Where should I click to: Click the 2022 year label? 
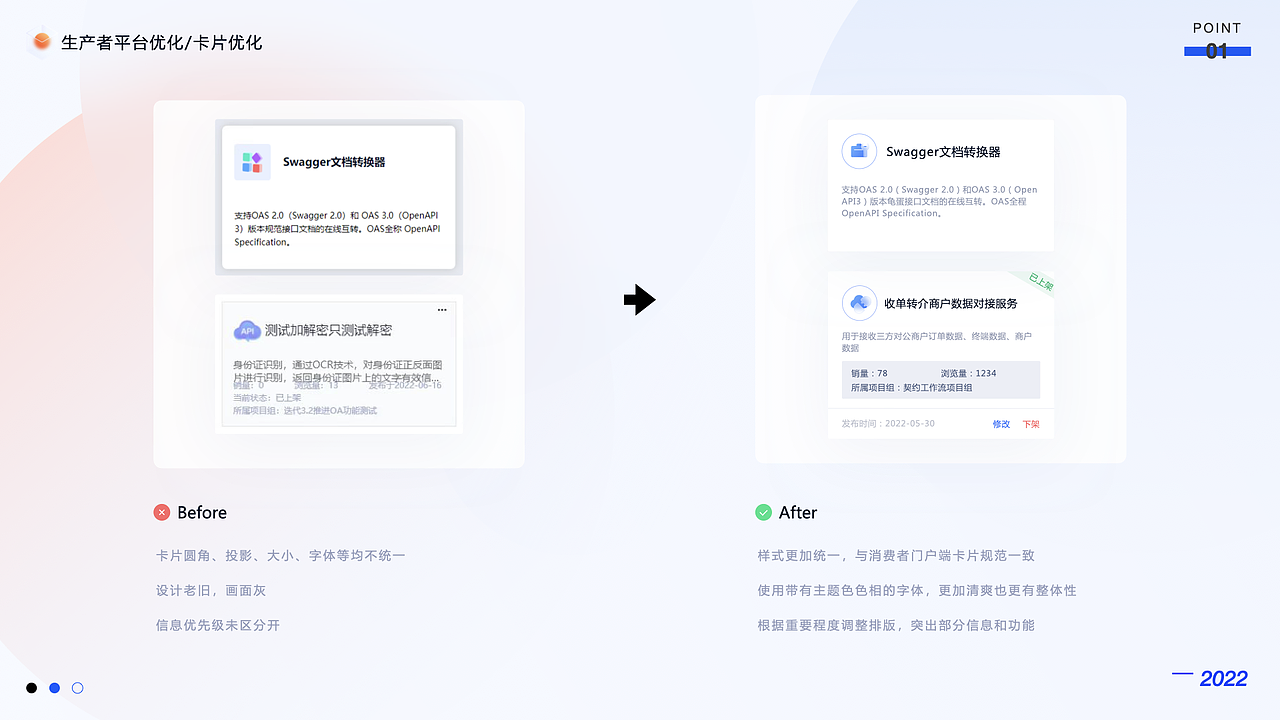[1224, 679]
